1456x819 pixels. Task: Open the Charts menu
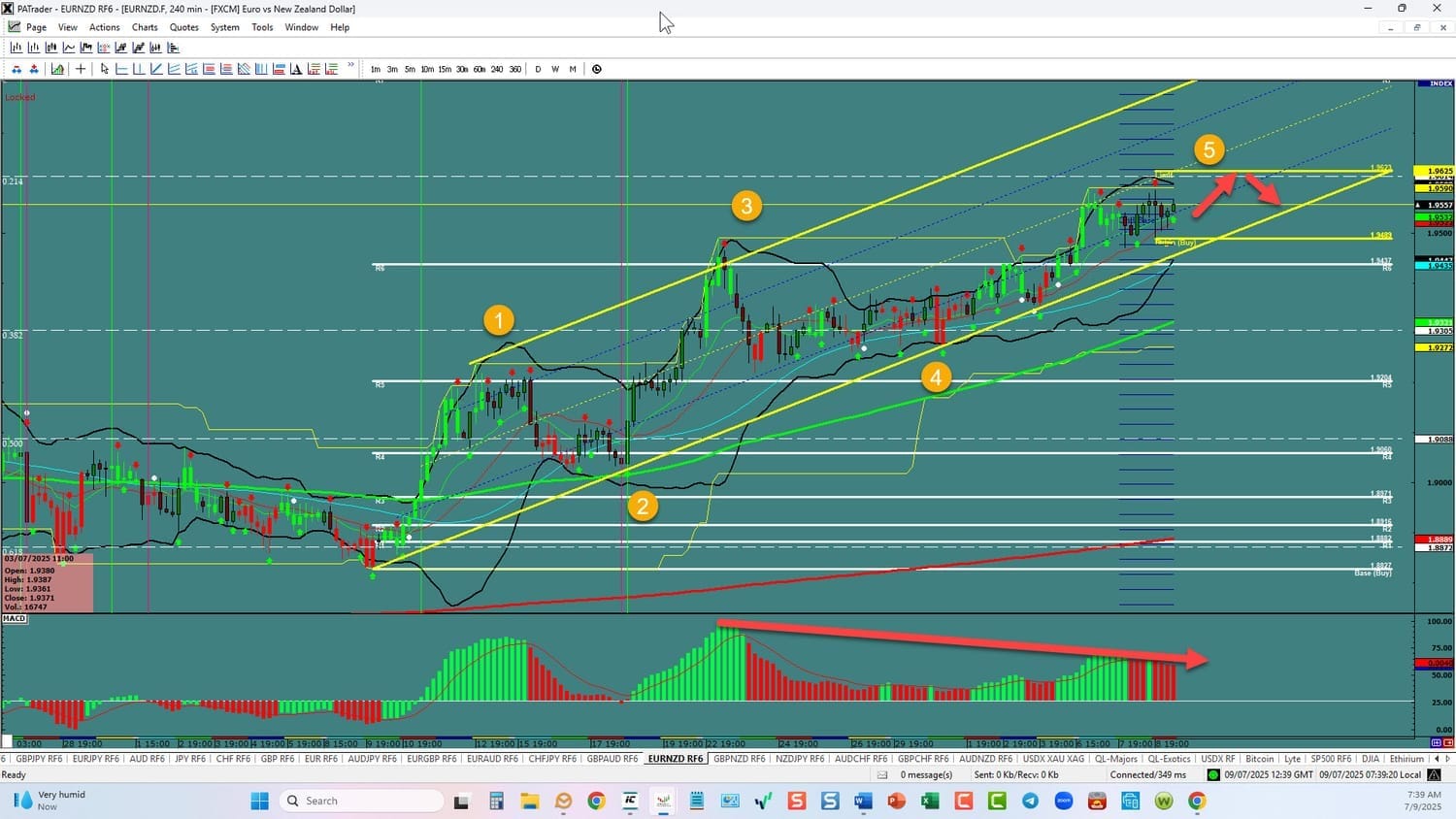point(145,27)
